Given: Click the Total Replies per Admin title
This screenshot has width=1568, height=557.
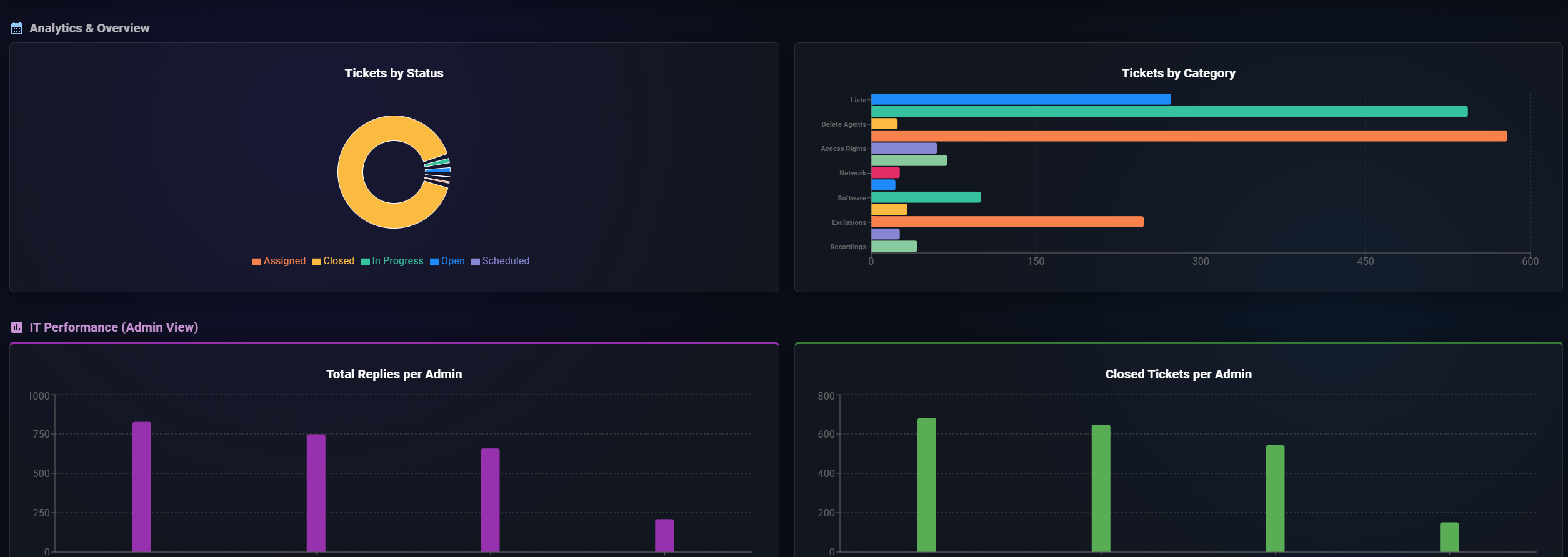Looking at the screenshot, I should point(394,374).
